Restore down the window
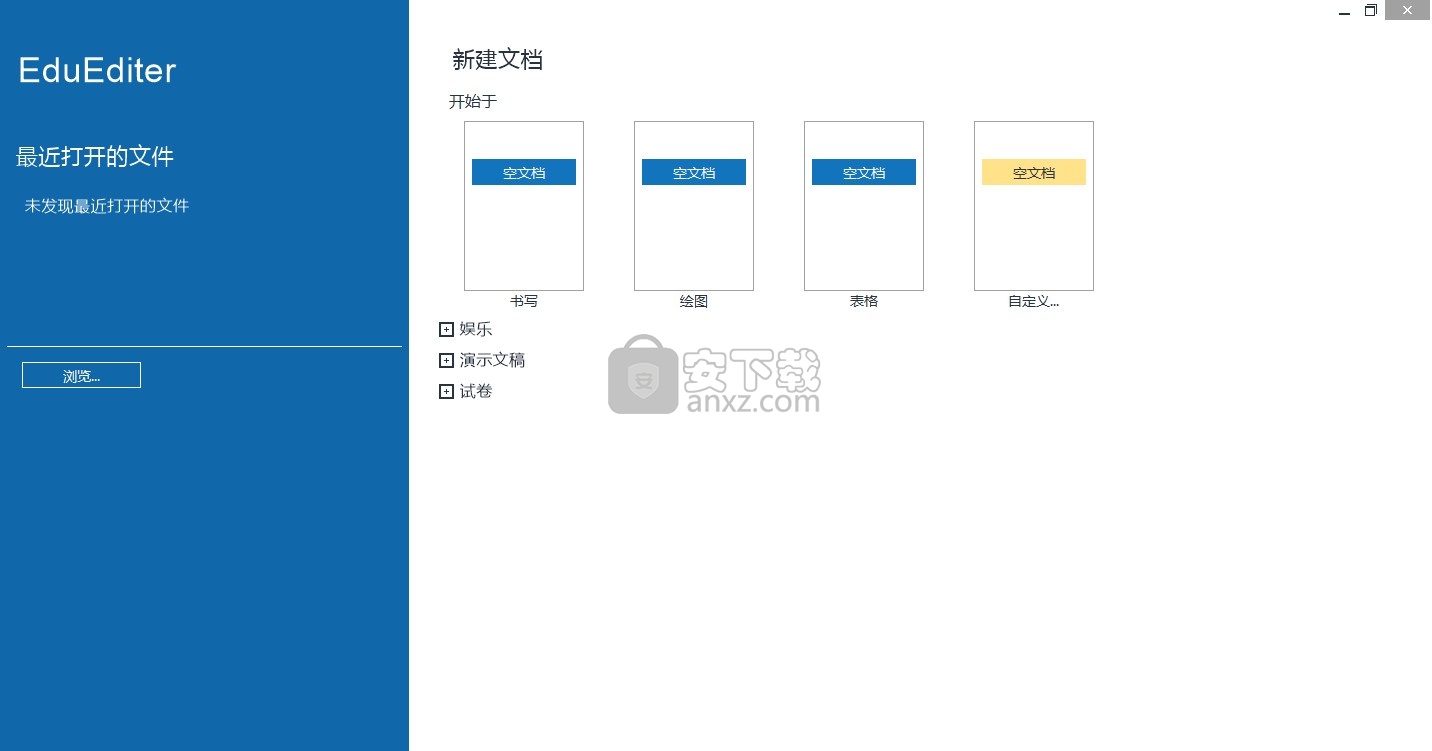The image size is (1432, 751). (1370, 10)
